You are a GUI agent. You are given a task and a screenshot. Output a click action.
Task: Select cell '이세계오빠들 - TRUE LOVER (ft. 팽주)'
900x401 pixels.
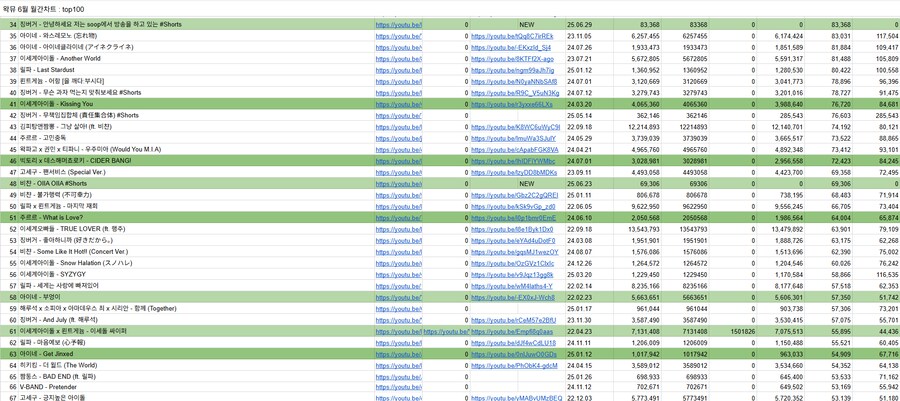[x=196, y=229]
